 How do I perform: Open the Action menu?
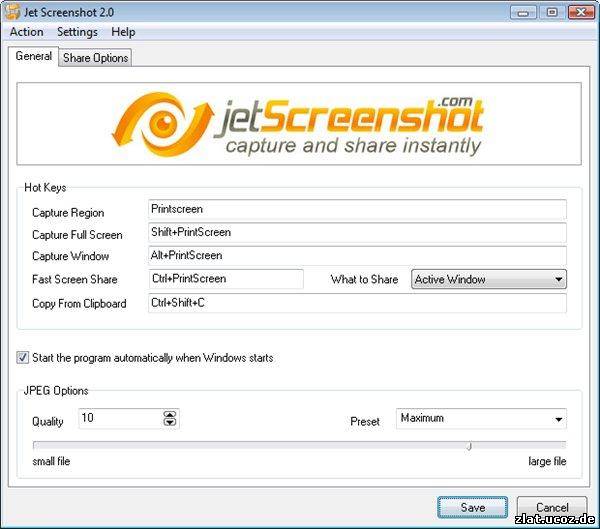click(26, 32)
